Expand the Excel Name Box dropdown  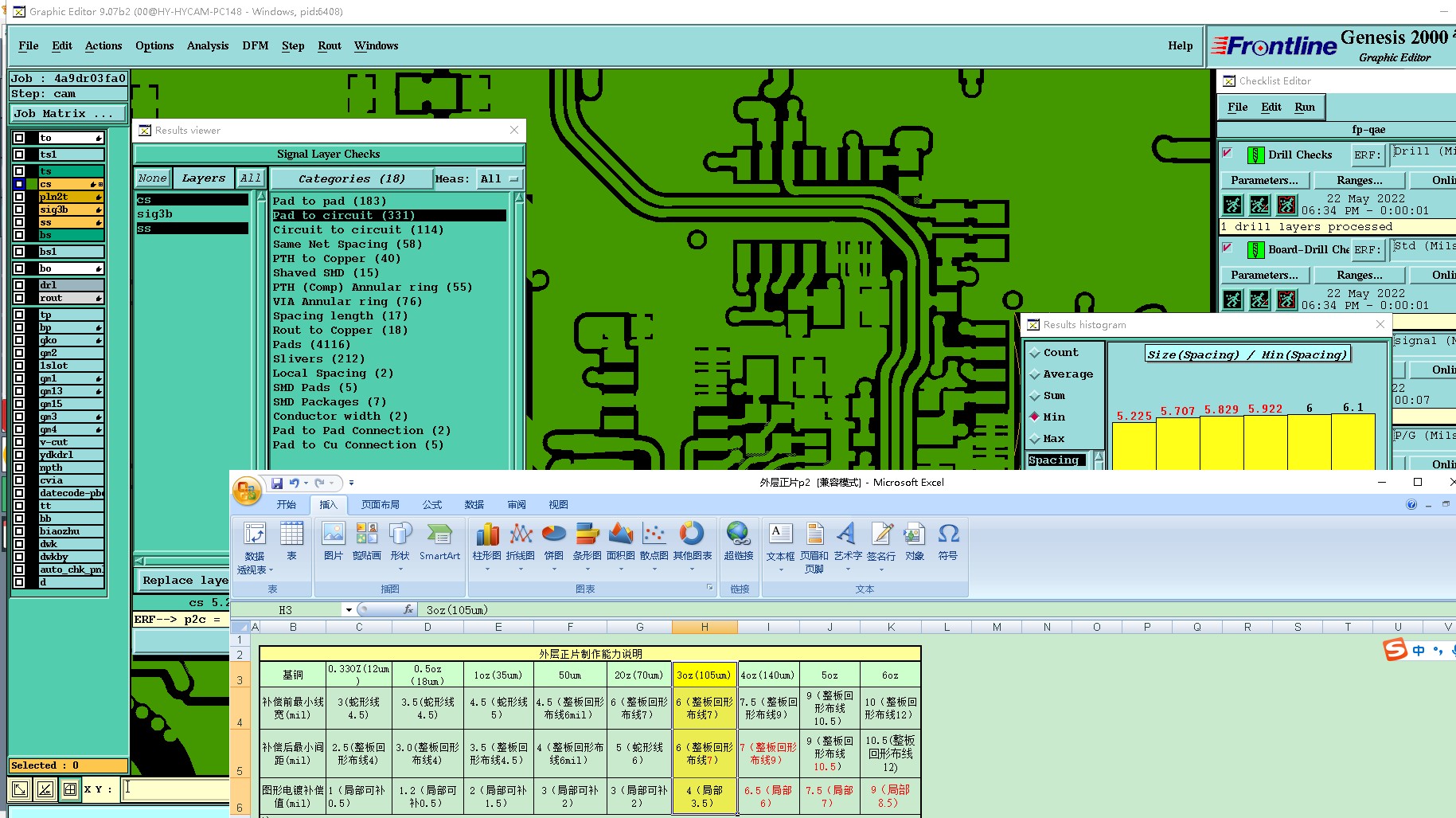348,610
